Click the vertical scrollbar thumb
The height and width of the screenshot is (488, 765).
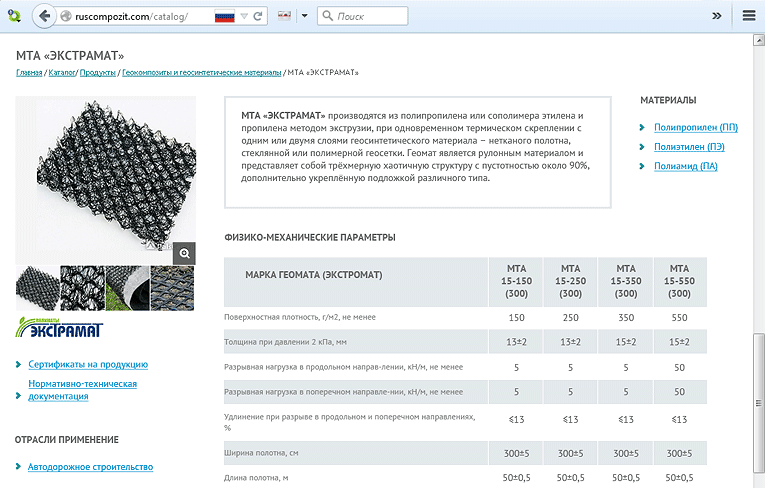[759, 403]
